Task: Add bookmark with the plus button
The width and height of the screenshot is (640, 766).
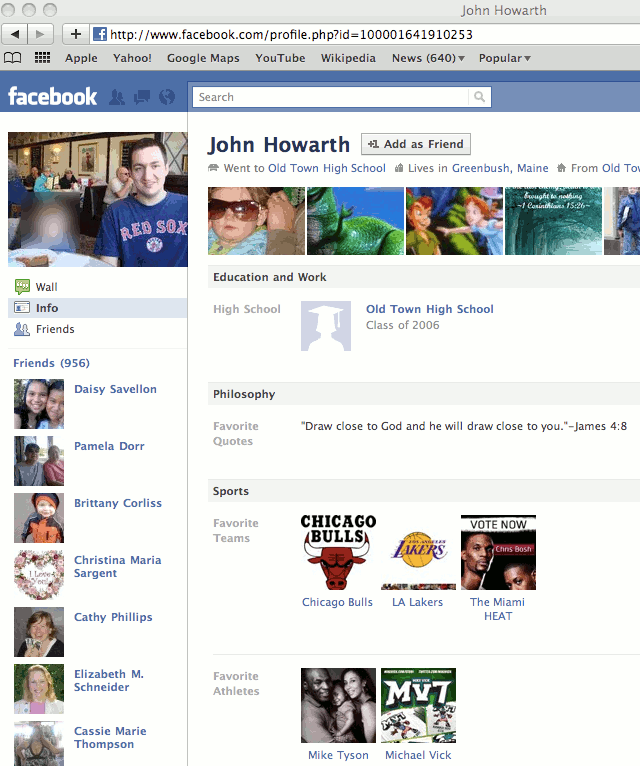Action: pyautogui.click(x=76, y=34)
